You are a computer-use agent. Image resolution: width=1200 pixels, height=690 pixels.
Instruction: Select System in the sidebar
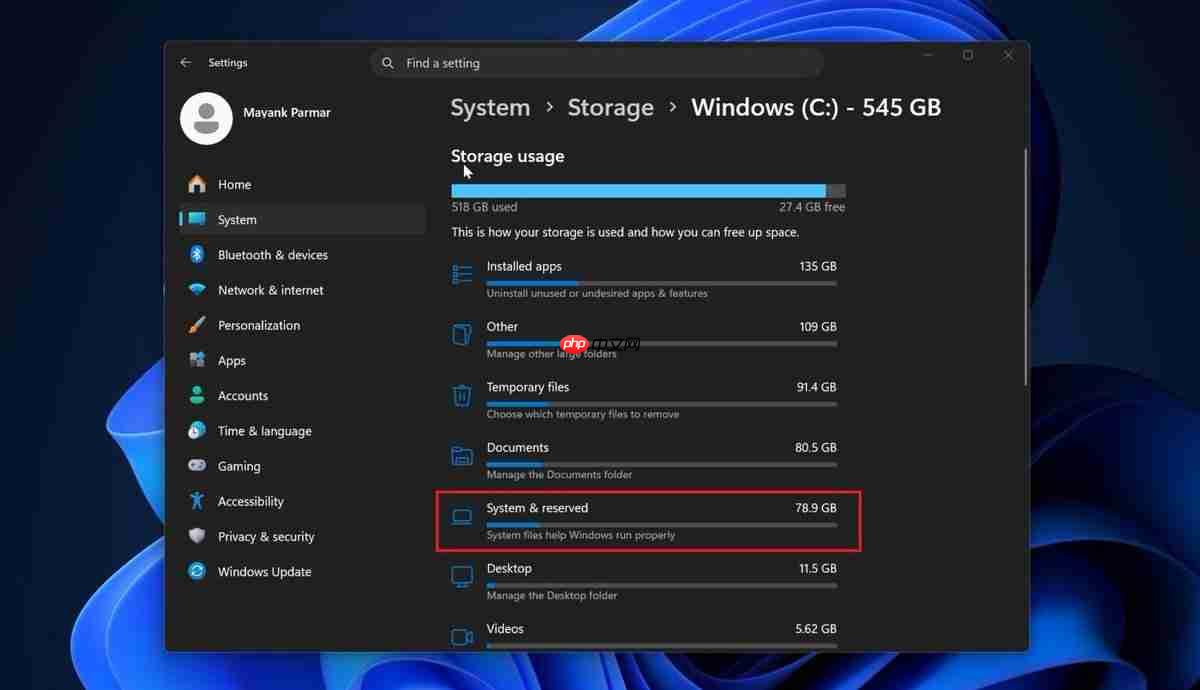[302, 219]
